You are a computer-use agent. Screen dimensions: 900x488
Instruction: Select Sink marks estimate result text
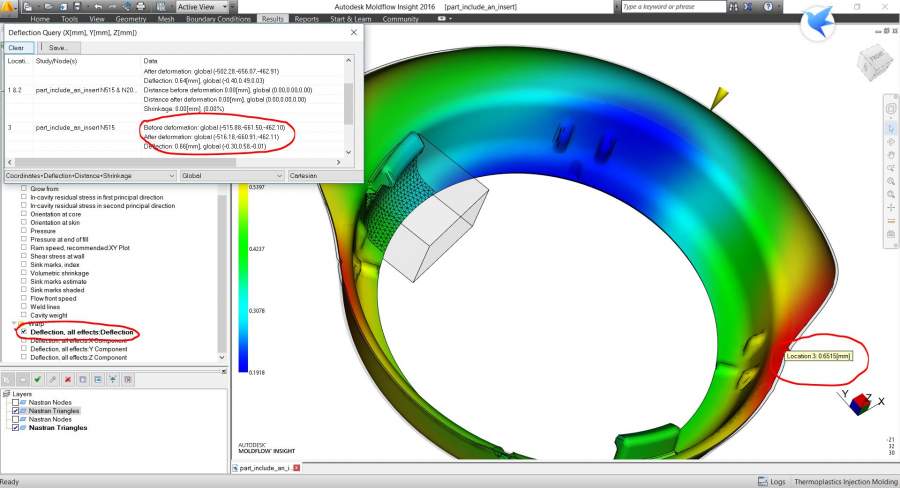[58, 281]
